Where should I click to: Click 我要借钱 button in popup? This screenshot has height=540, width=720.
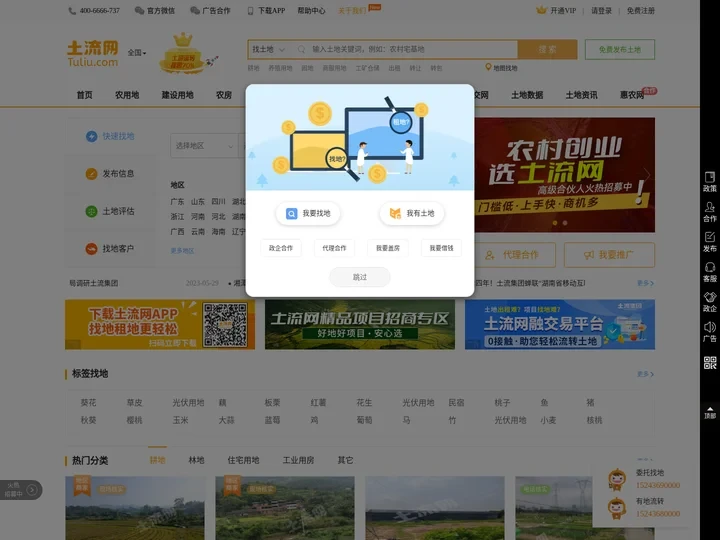click(441, 248)
